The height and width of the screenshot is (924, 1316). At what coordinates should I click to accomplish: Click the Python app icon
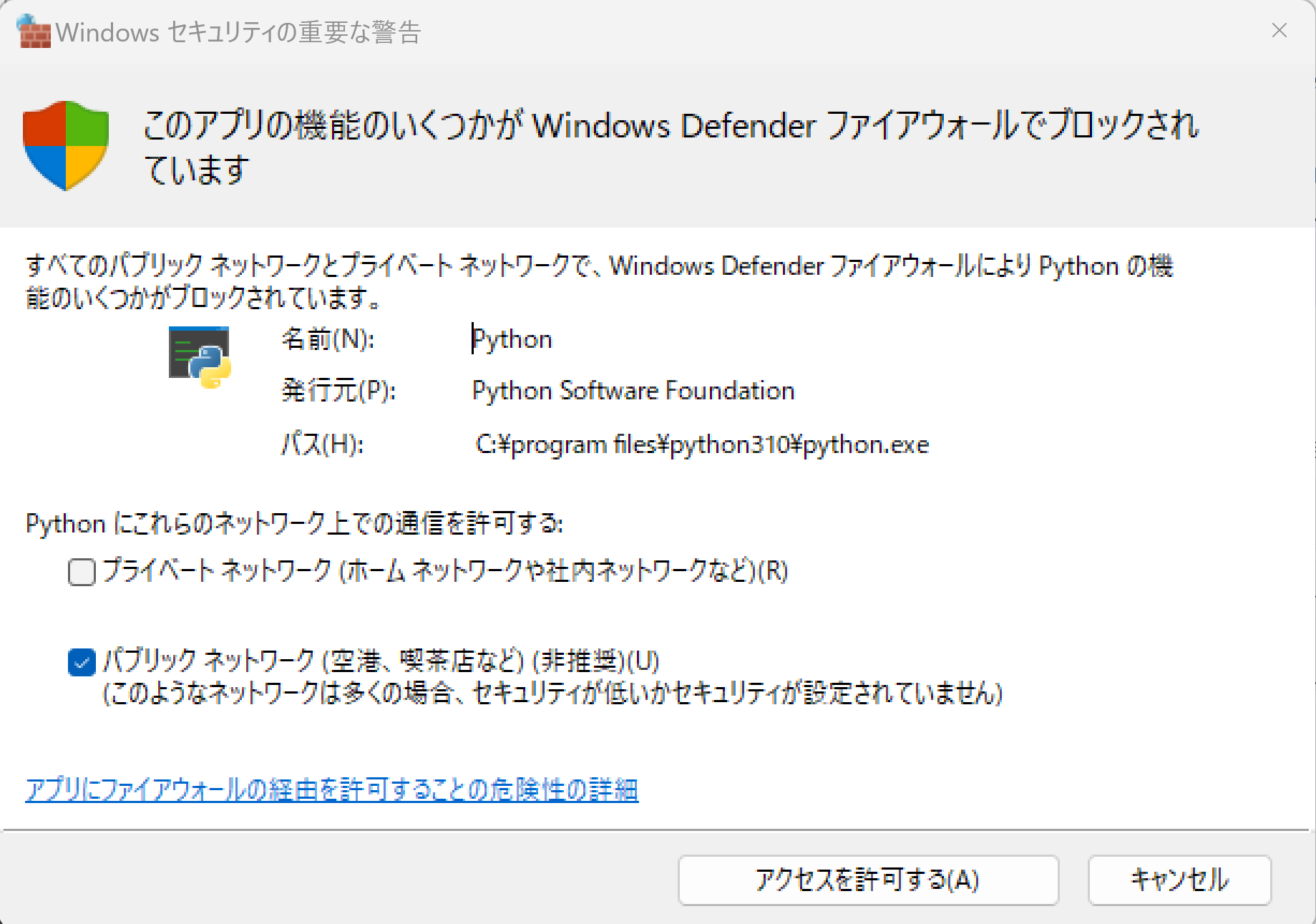200,356
